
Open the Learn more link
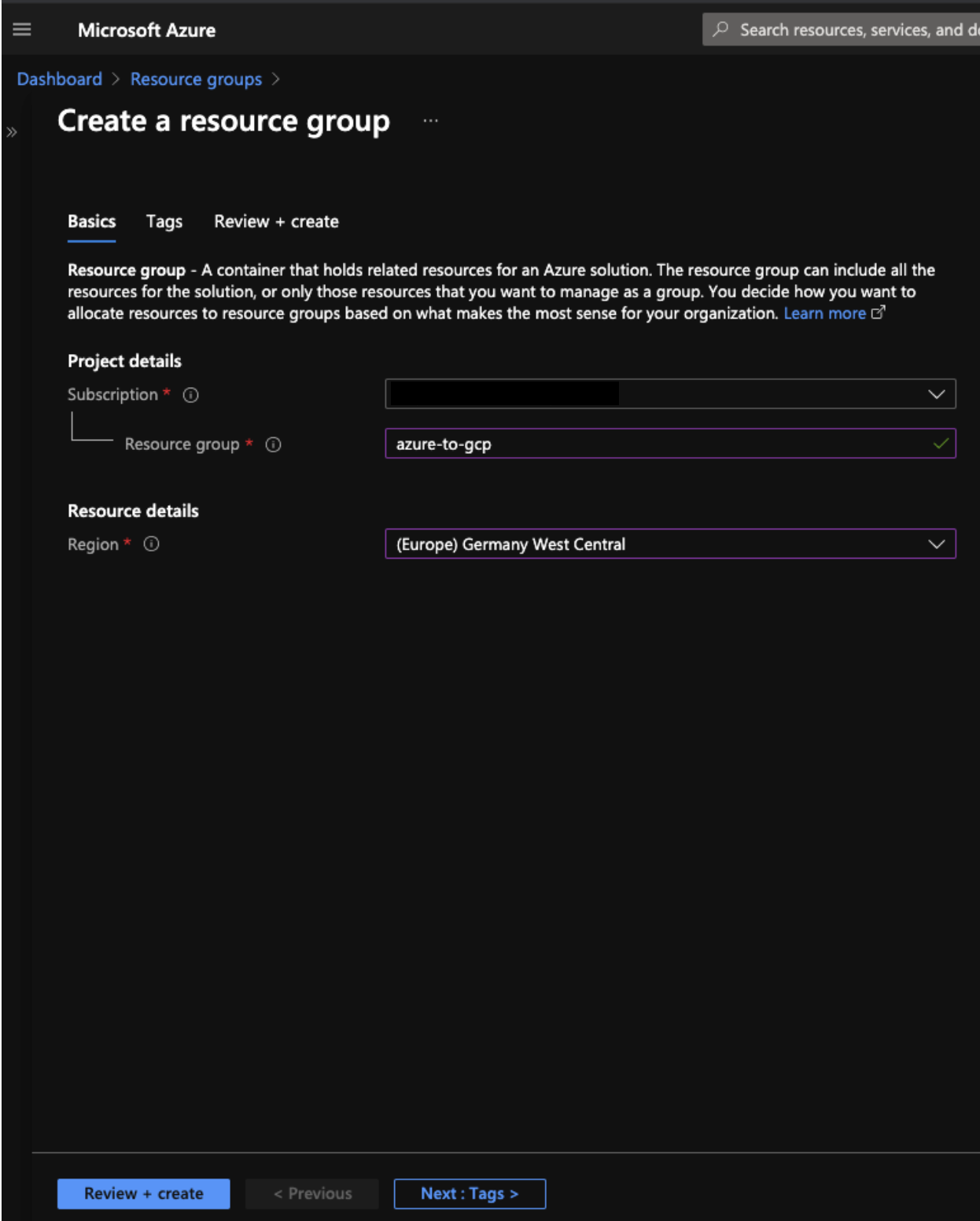point(824,313)
